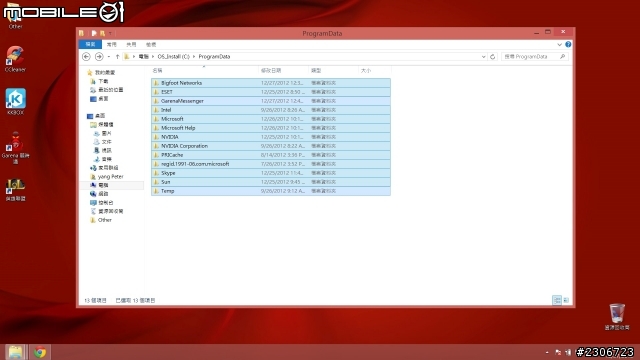Sort by Type column header
Screen dimensions: 640x360
point(333,71)
